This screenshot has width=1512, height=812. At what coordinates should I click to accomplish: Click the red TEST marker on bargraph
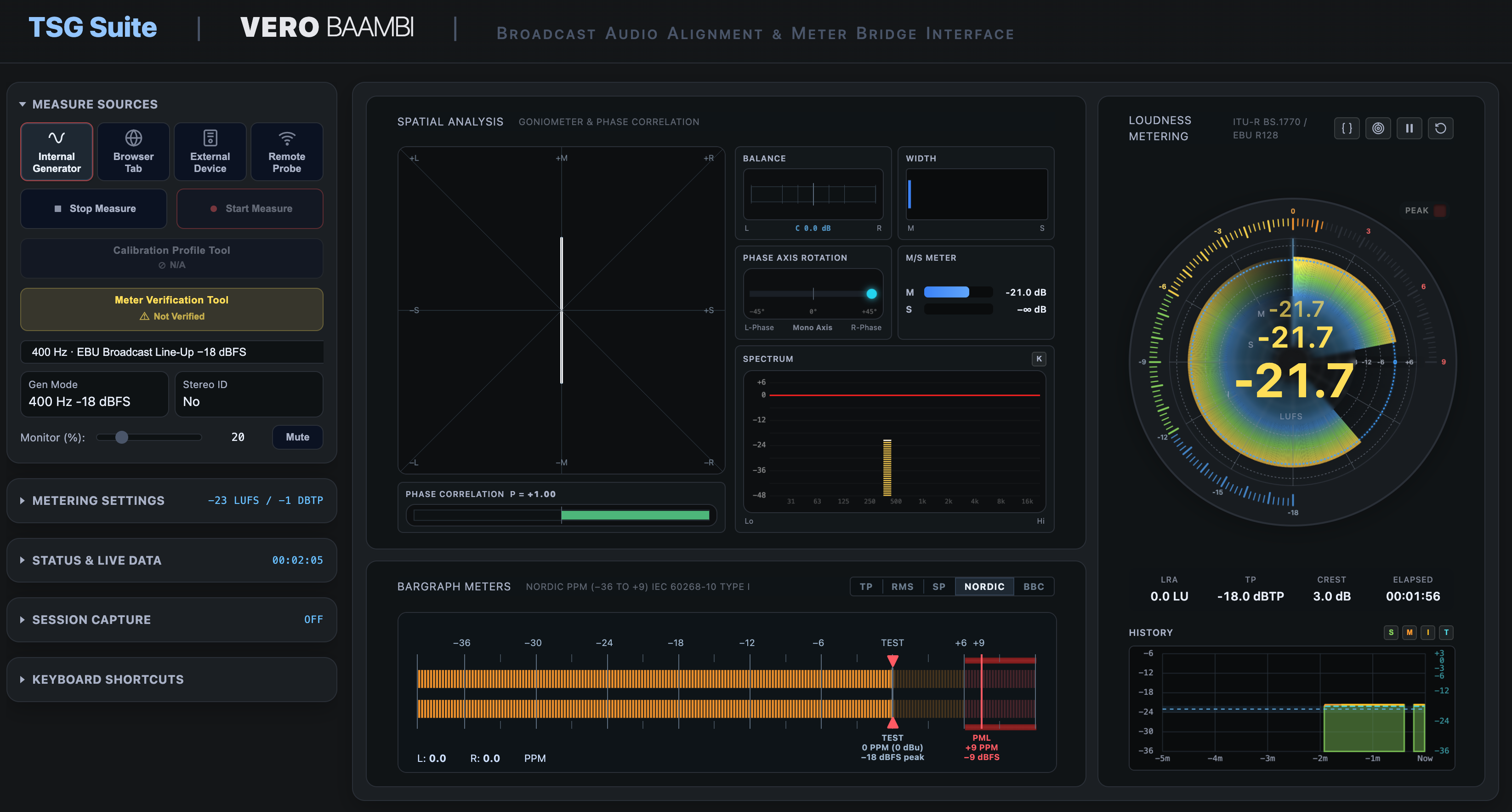coord(892,661)
